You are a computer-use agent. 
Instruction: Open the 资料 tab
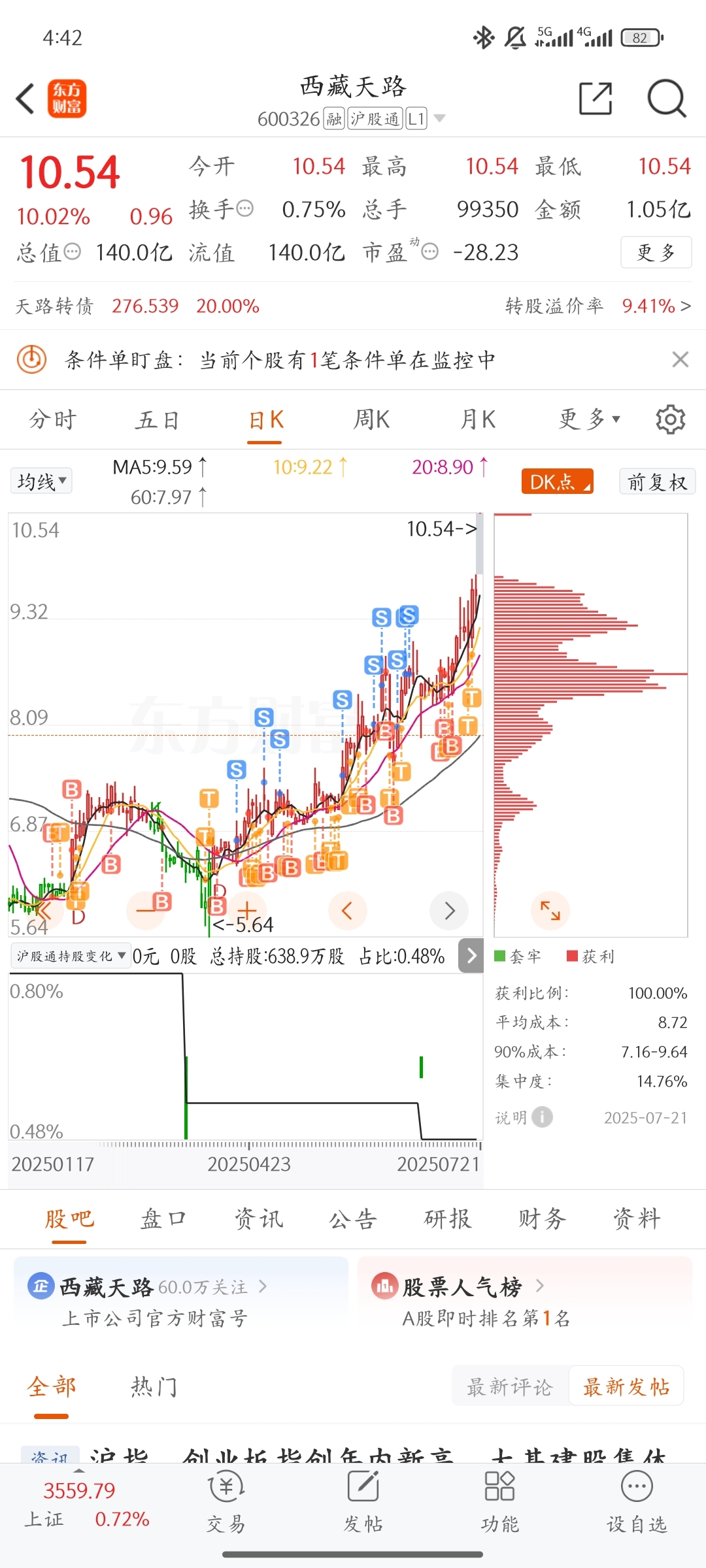(637, 1219)
